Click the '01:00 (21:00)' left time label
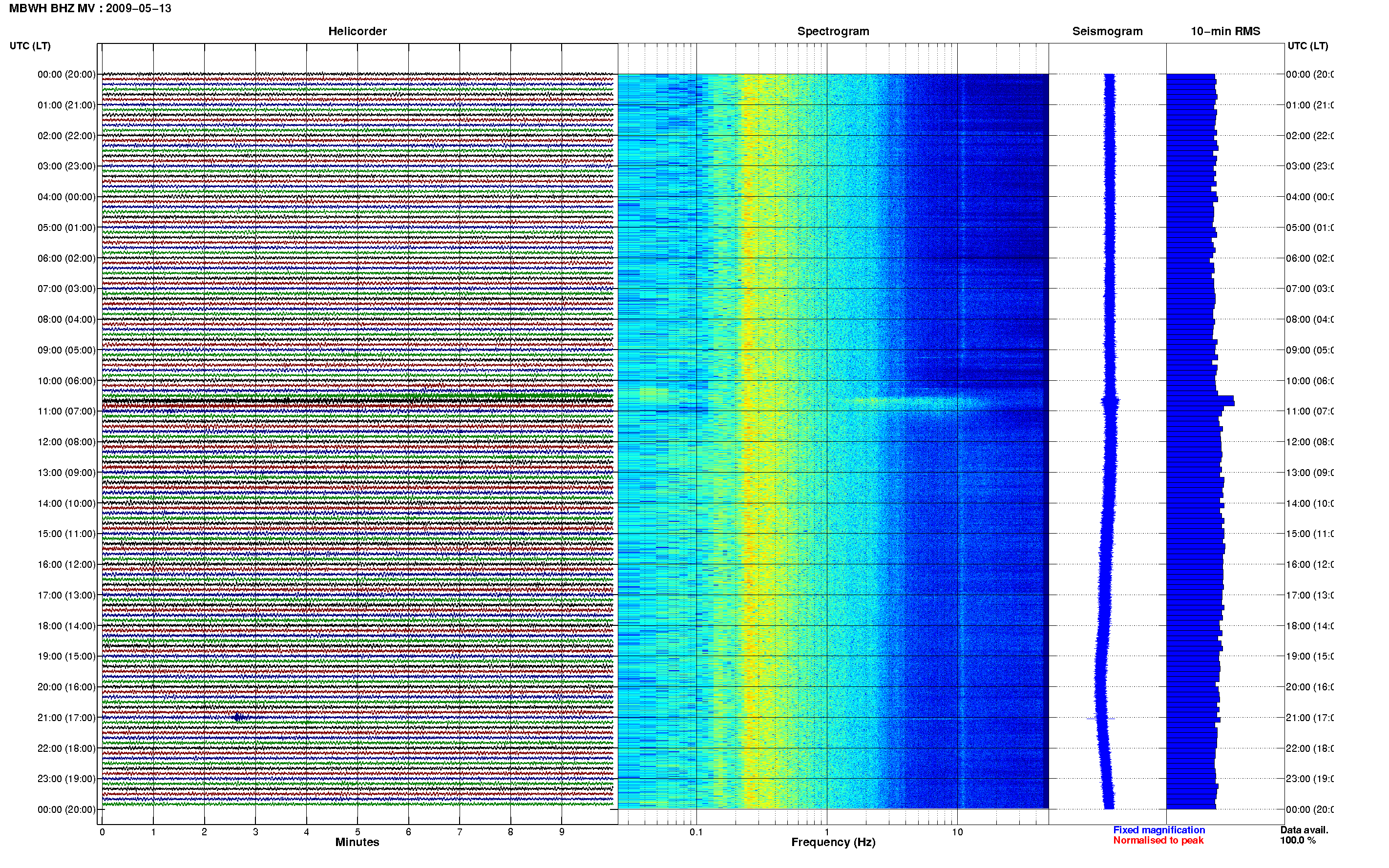Viewport: 1389px width, 868px height. [x=66, y=105]
